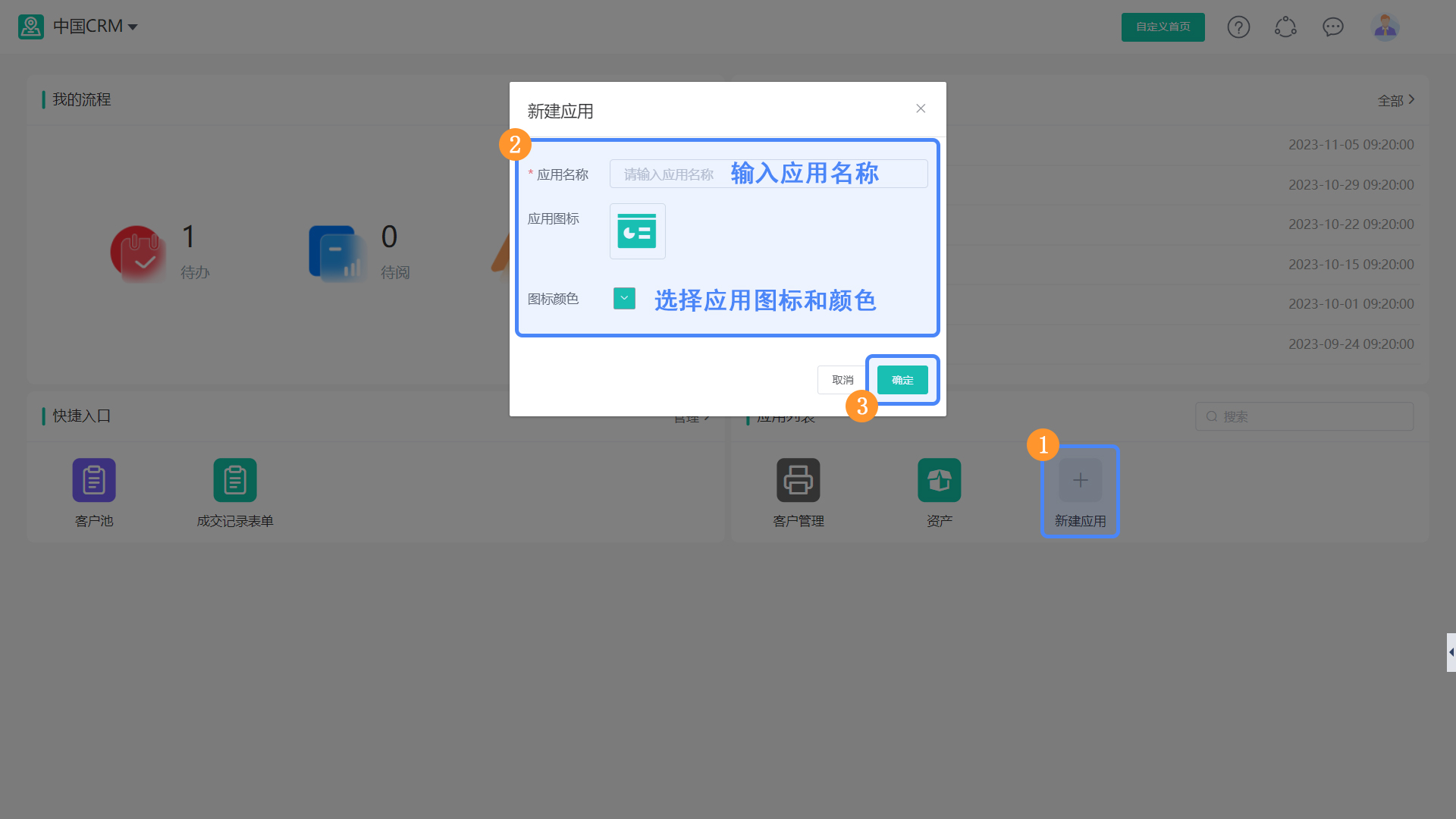Confirm with the 确定 button
This screenshot has height=819, width=1456.
tap(902, 380)
